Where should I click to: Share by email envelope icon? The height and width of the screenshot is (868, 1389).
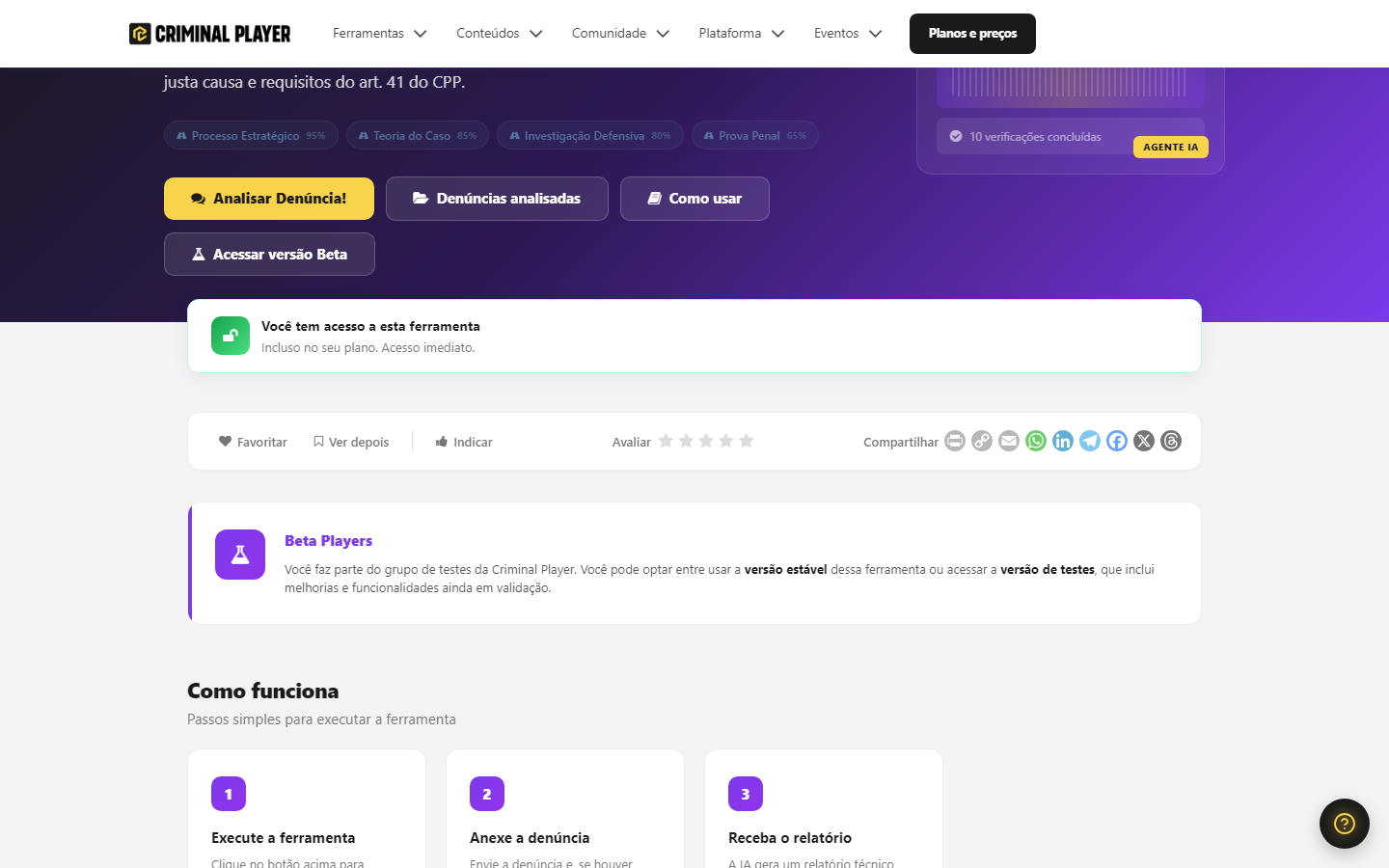1009,441
